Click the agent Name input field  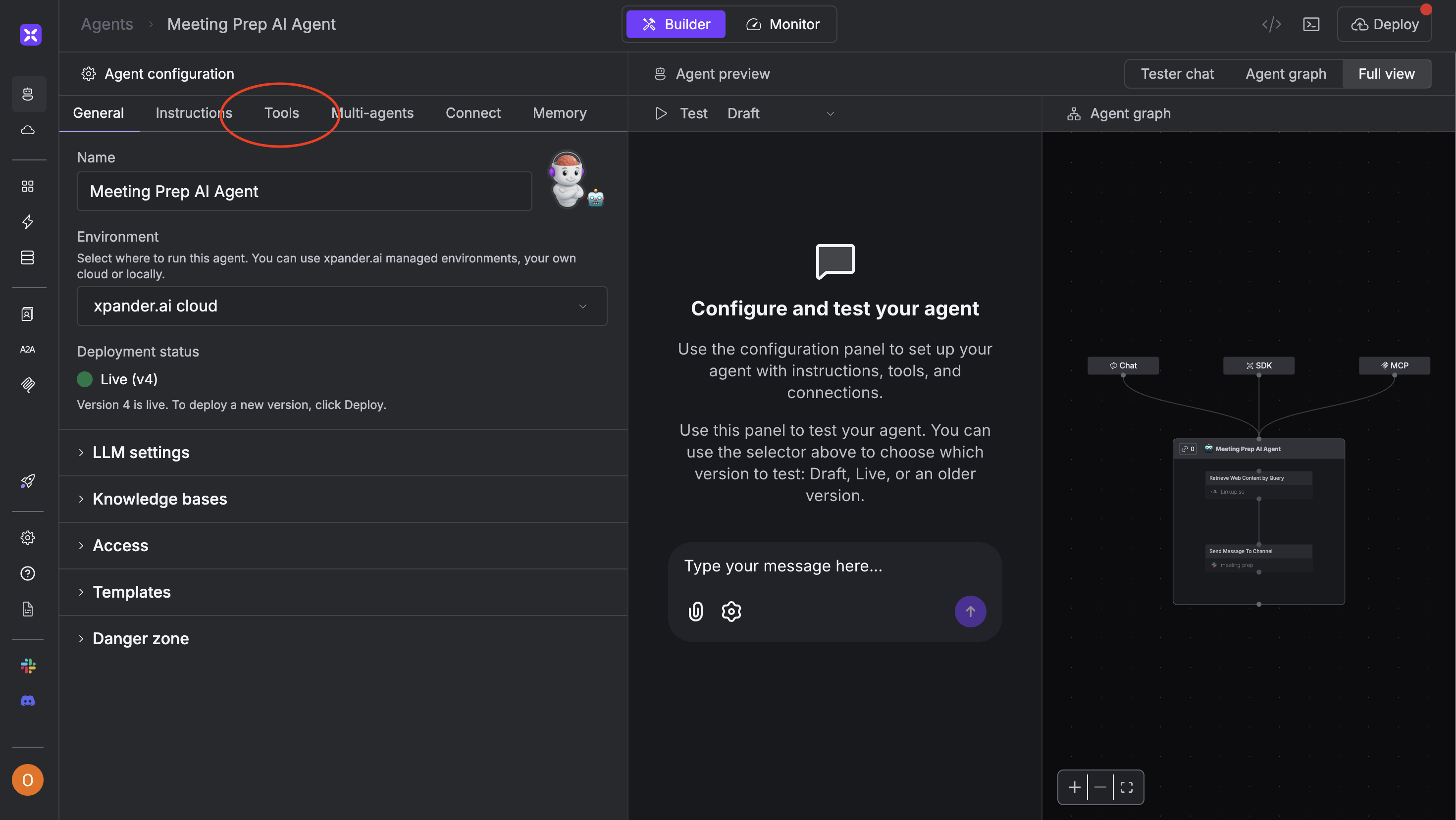(x=304, y=192)
